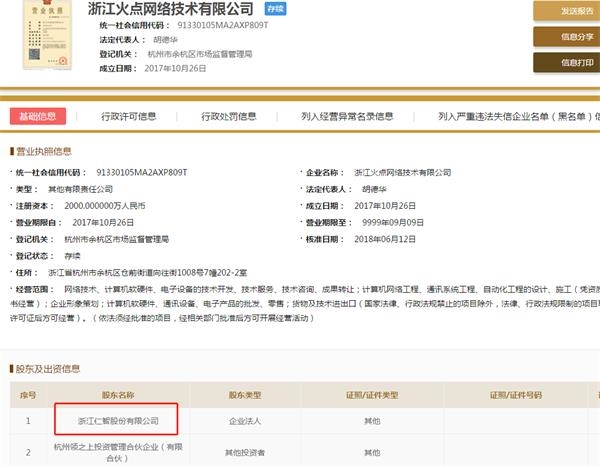
Task: Switch to the 行政许可信息 tab
Action: [129, 116]
